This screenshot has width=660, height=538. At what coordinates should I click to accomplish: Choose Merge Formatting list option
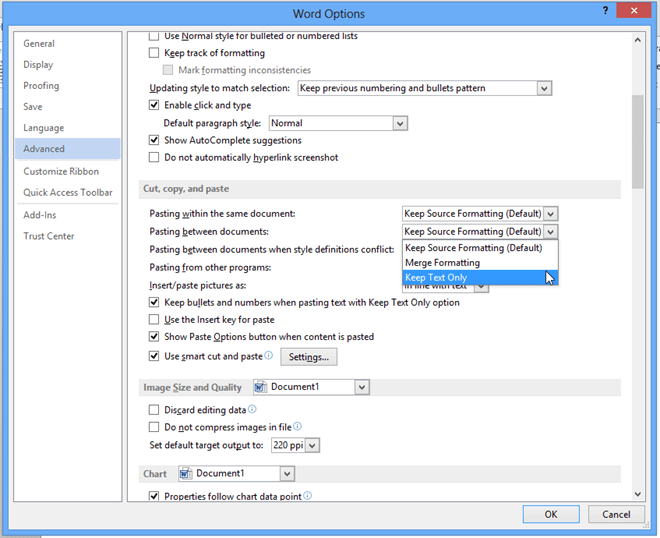pos(480,263)
